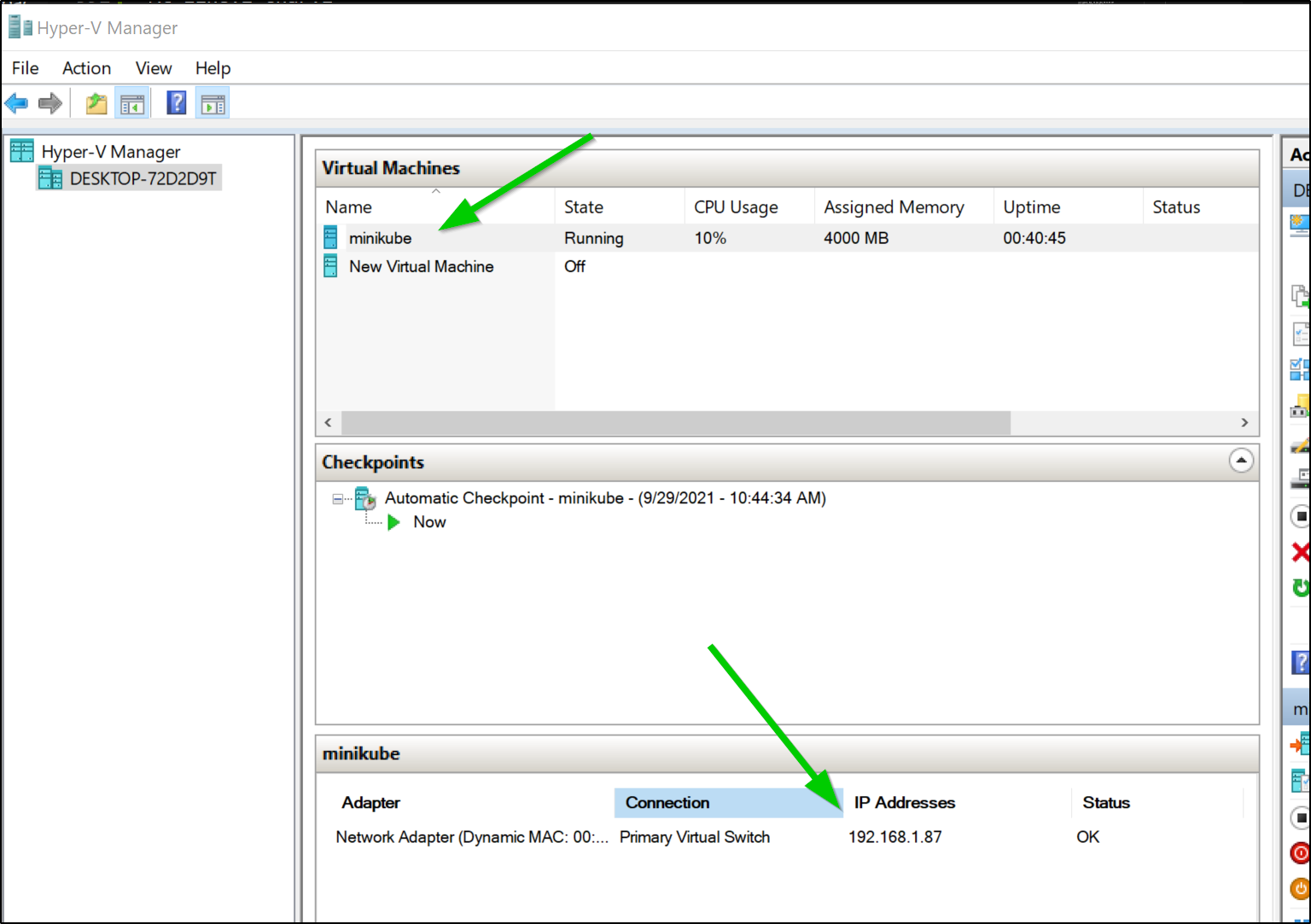Click the green Refresh icon in Actions pane

(1301, 587)
